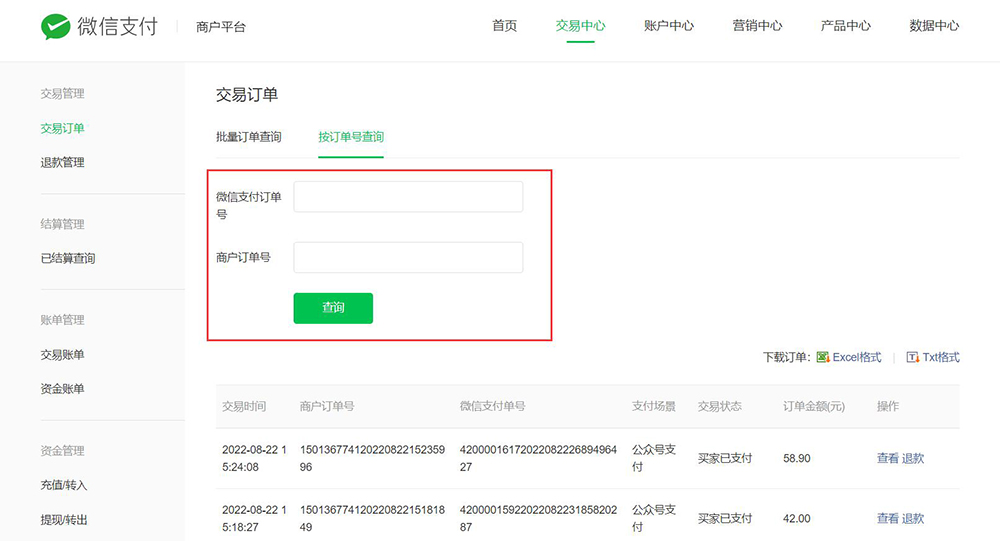Click WeChat order number starting 42000016172022

point(538,458)
